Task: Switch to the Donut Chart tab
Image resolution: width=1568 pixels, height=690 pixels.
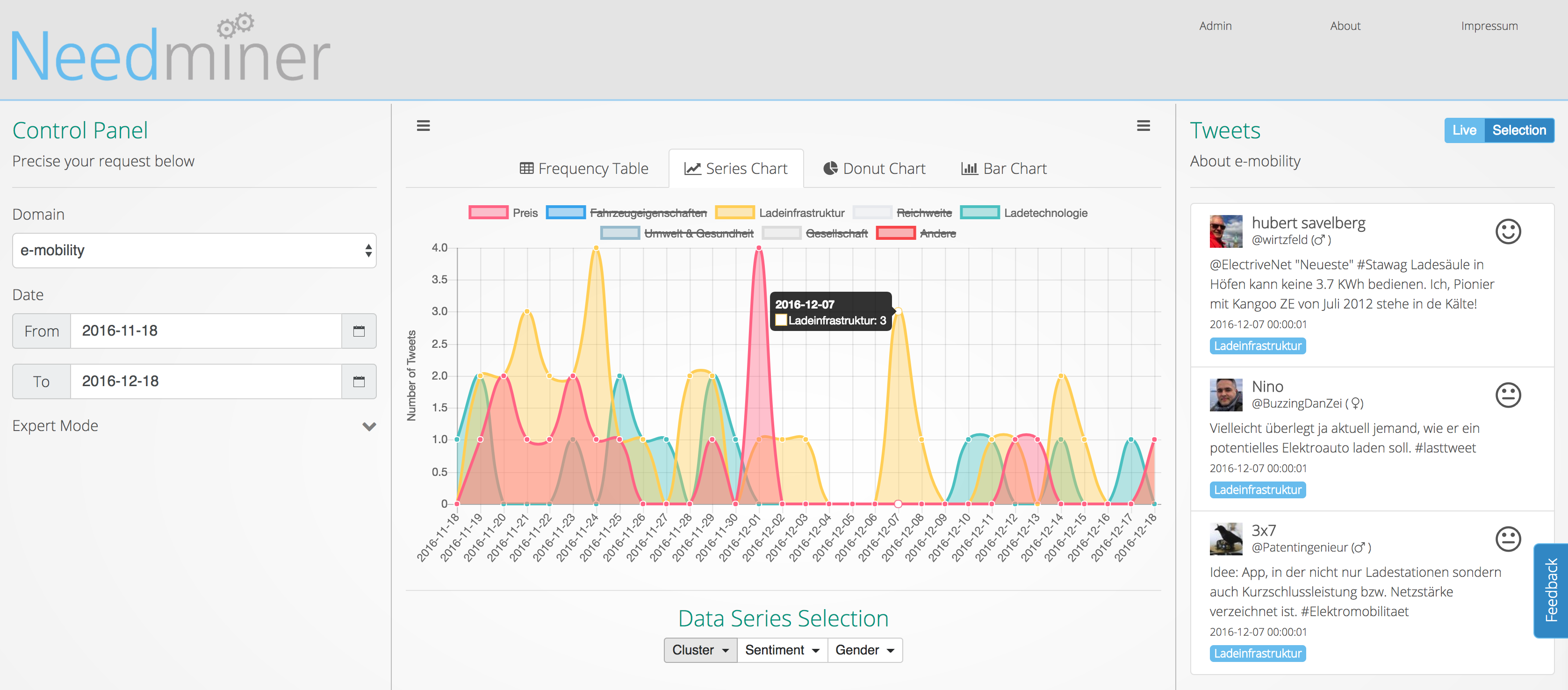Action: pos(874,169)
